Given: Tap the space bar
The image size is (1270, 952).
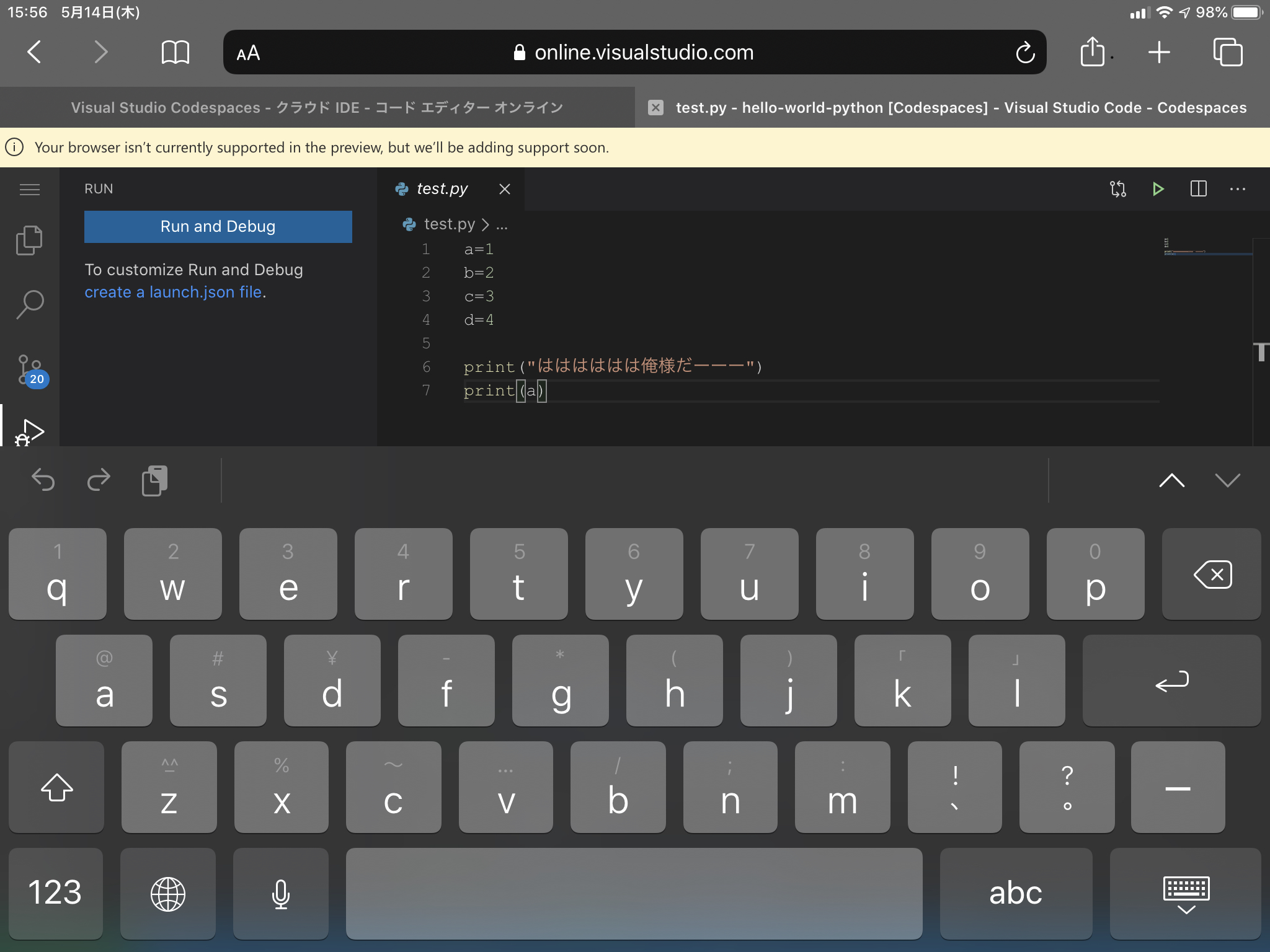Looking at the screenshot, I should coord(634,894).
